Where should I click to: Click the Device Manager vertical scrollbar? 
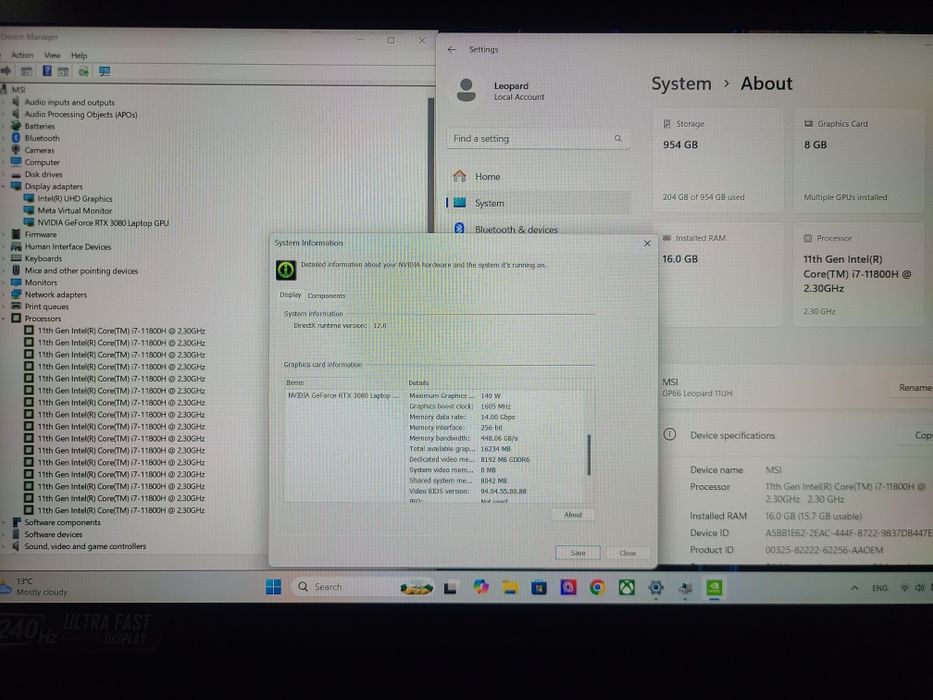pyautogui.click(x=431, y=167)
